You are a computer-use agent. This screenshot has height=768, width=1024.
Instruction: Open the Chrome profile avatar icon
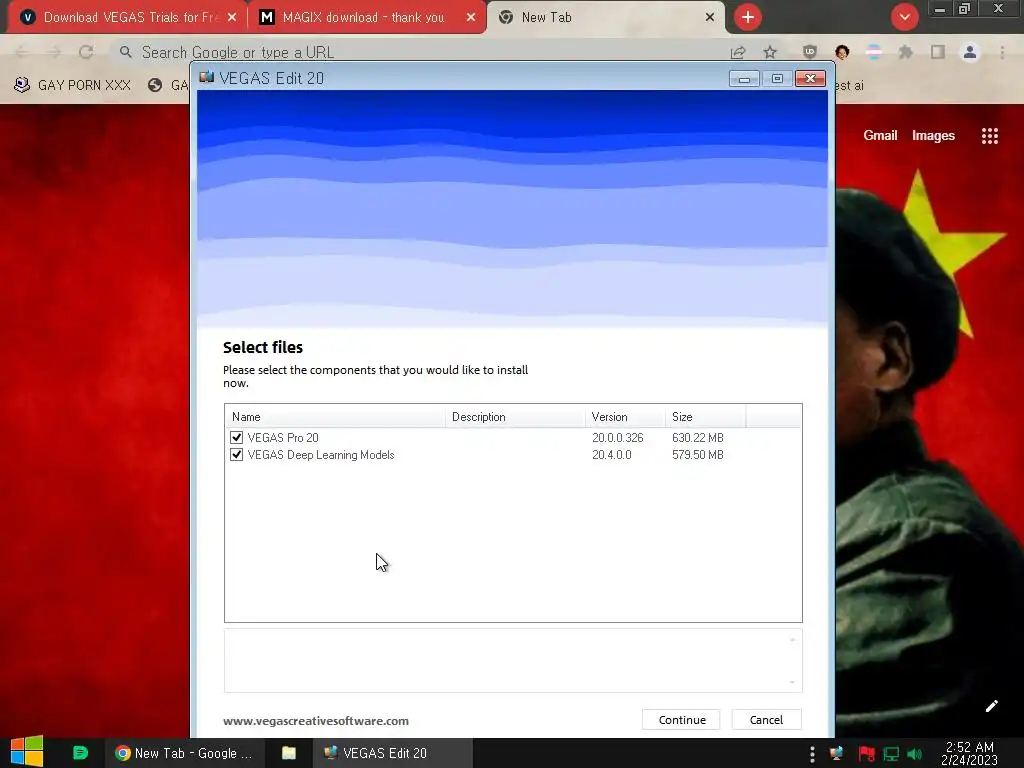[x=970, y=52]
